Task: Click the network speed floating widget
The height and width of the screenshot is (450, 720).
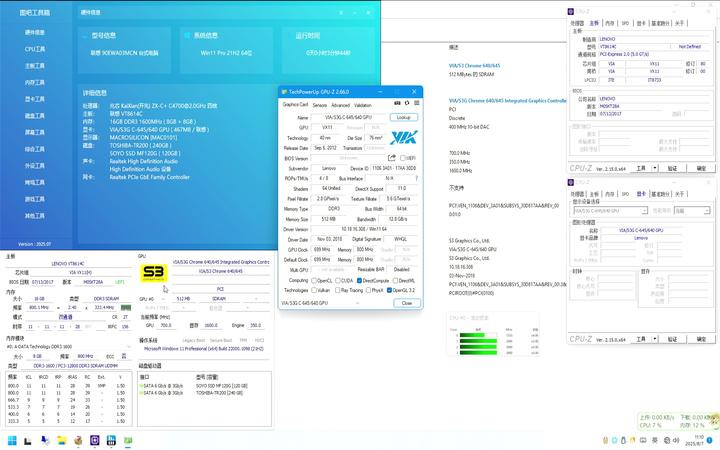Action: tap(677, 421)
